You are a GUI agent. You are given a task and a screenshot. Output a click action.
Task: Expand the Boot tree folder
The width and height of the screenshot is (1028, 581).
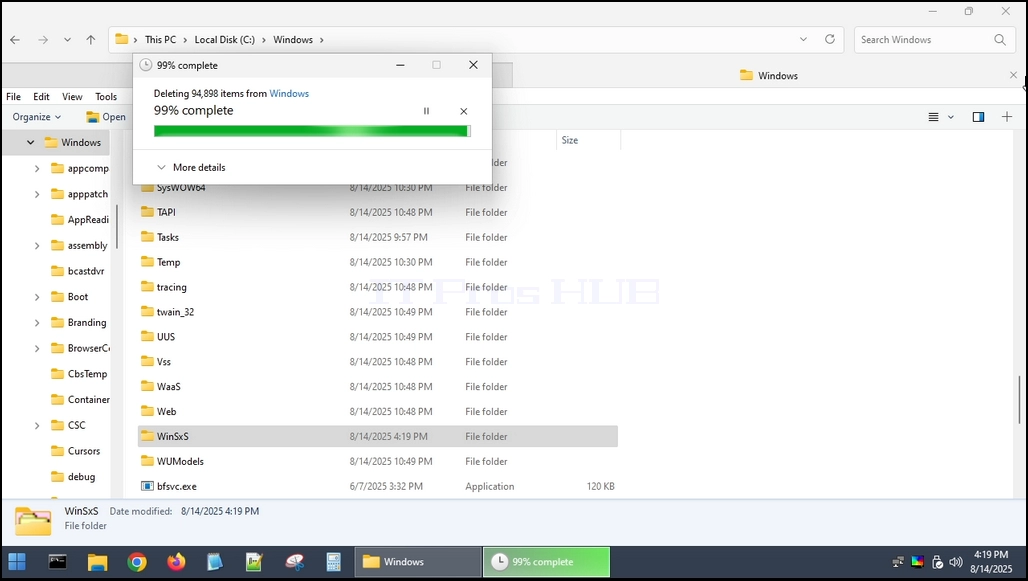click(x=37, y=297)
